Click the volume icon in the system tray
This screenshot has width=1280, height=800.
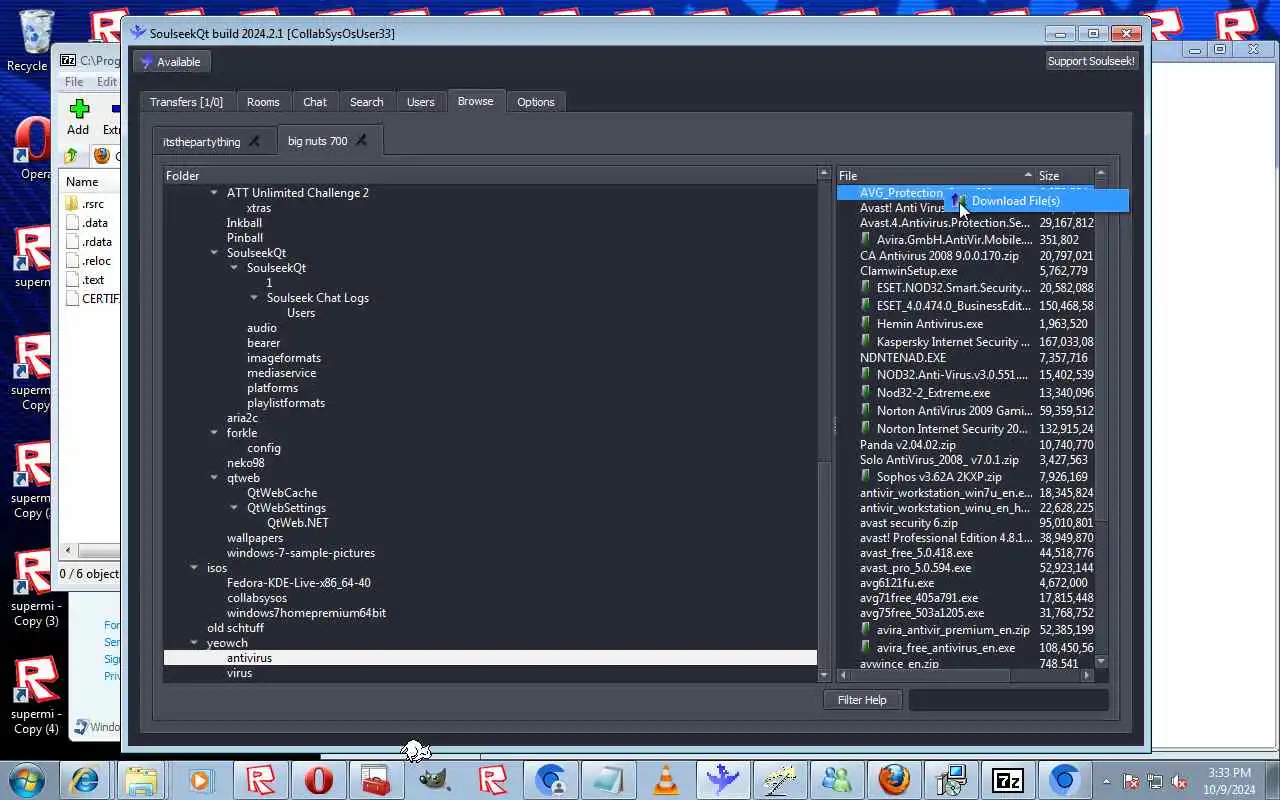[1180, 781]
